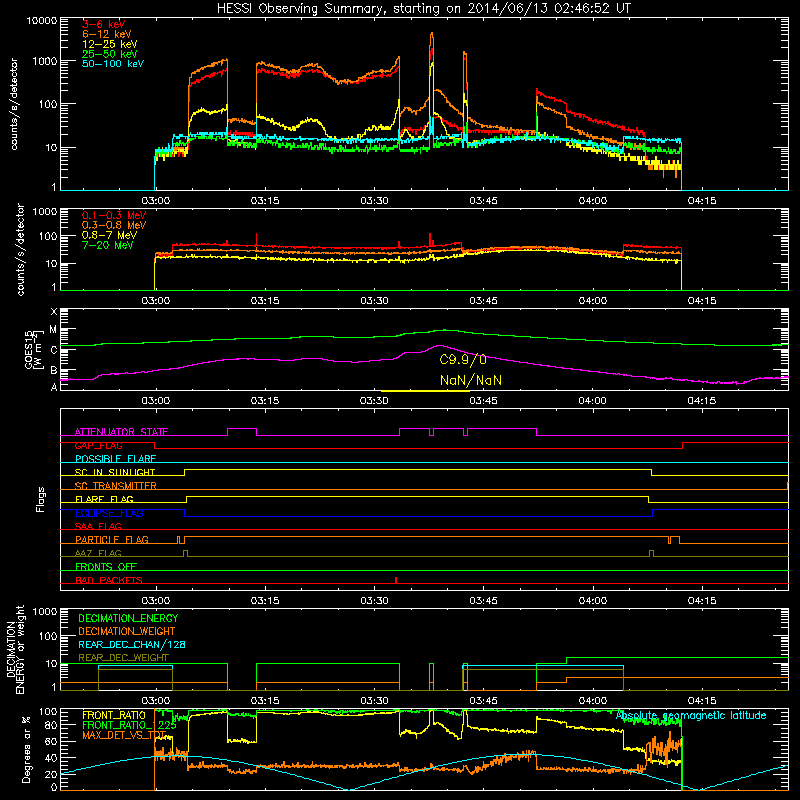This screenshot has height=800, width=800.
Task: Click the DECIMATION_WEIGHT legend label
Action: (127, 631)
